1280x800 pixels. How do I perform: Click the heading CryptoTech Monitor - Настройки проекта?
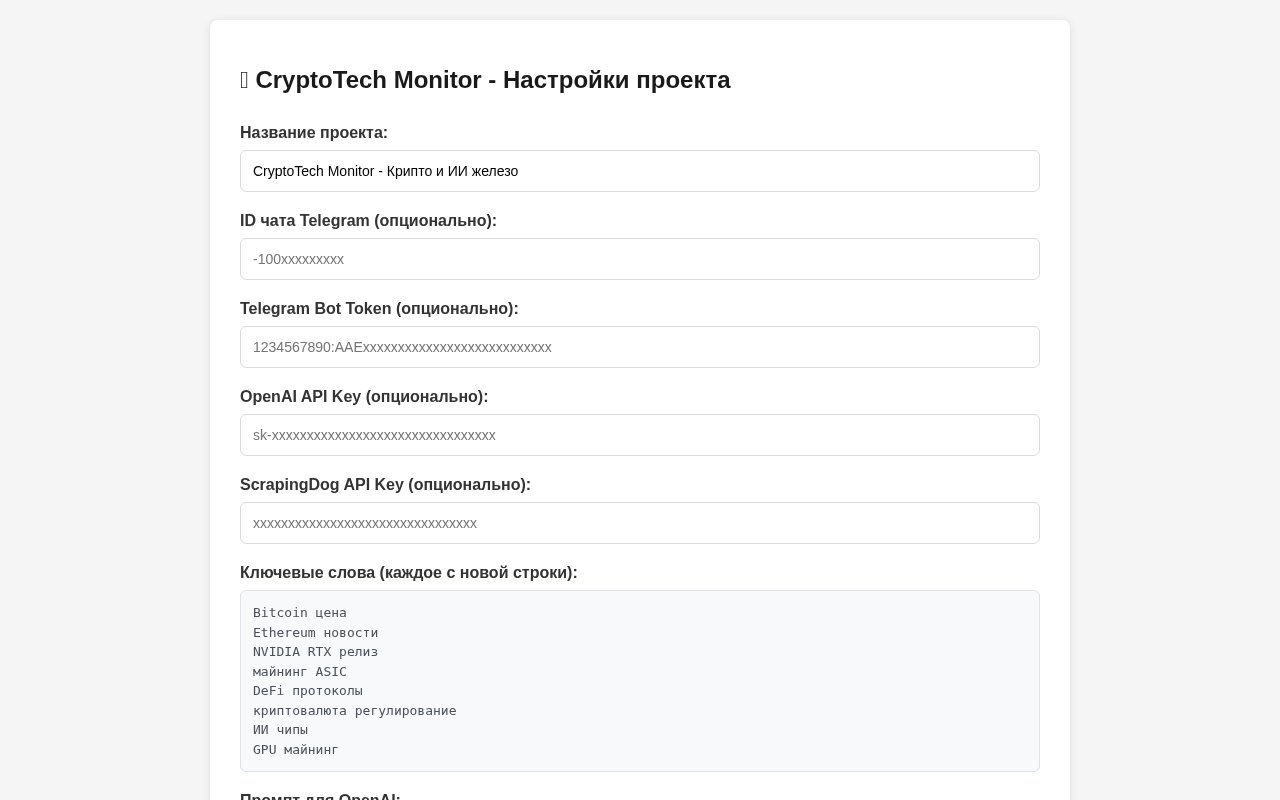(493, 80)
